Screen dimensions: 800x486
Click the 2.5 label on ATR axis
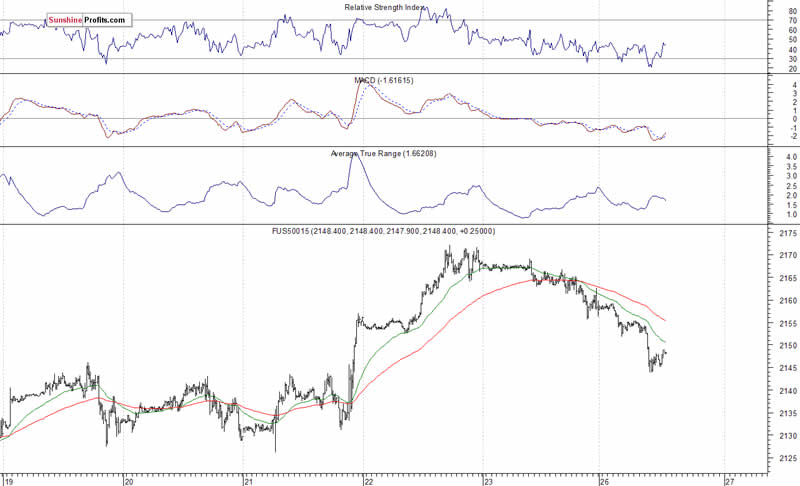point(792,186)
